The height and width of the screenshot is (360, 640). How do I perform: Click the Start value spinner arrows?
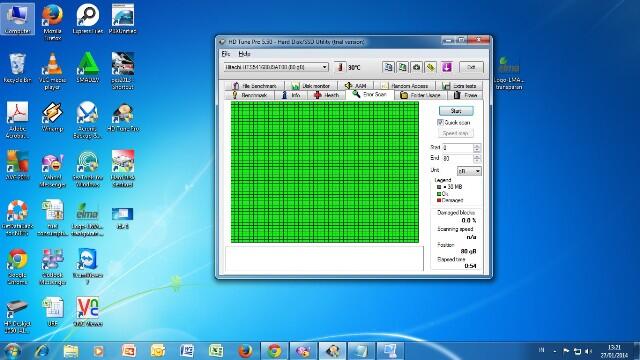(476, 147)
